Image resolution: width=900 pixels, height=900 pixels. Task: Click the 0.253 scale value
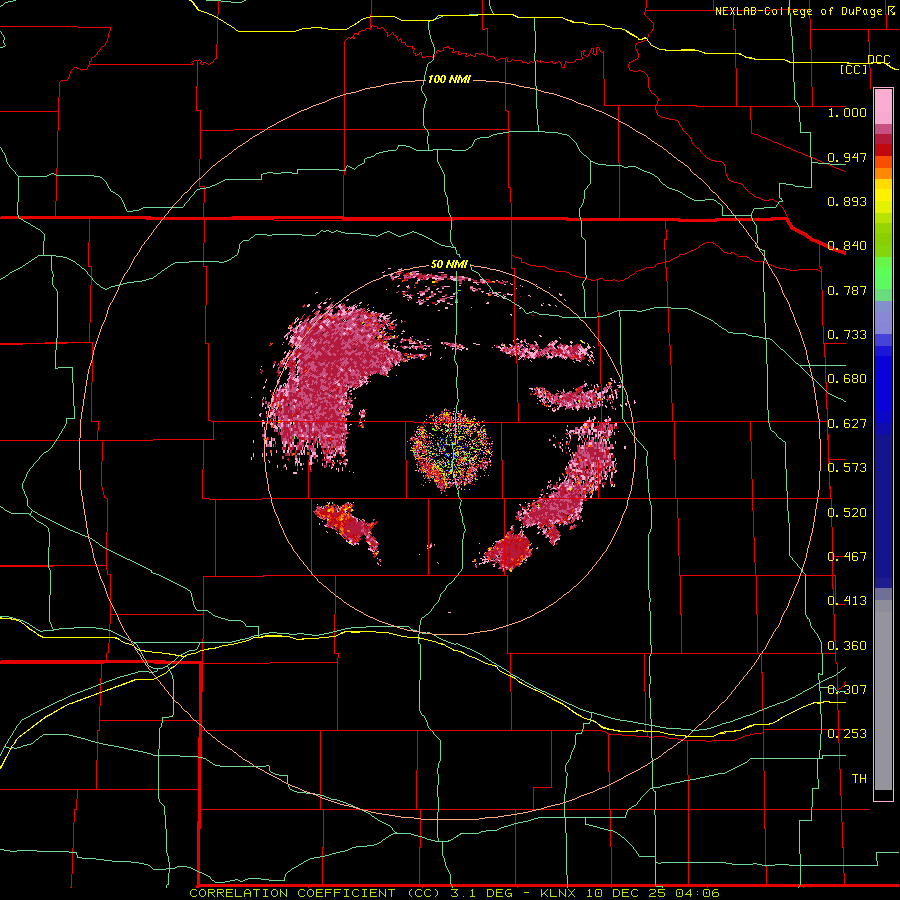pyautogui.click(x=847, y=734)
